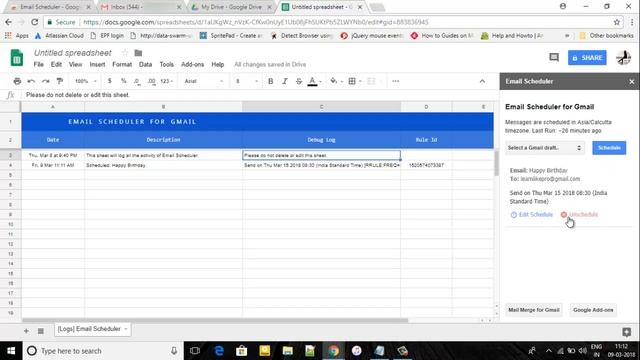Screen dimensions: 640x360
Task: Open Task View on taskbar
Action: [195, 351]
